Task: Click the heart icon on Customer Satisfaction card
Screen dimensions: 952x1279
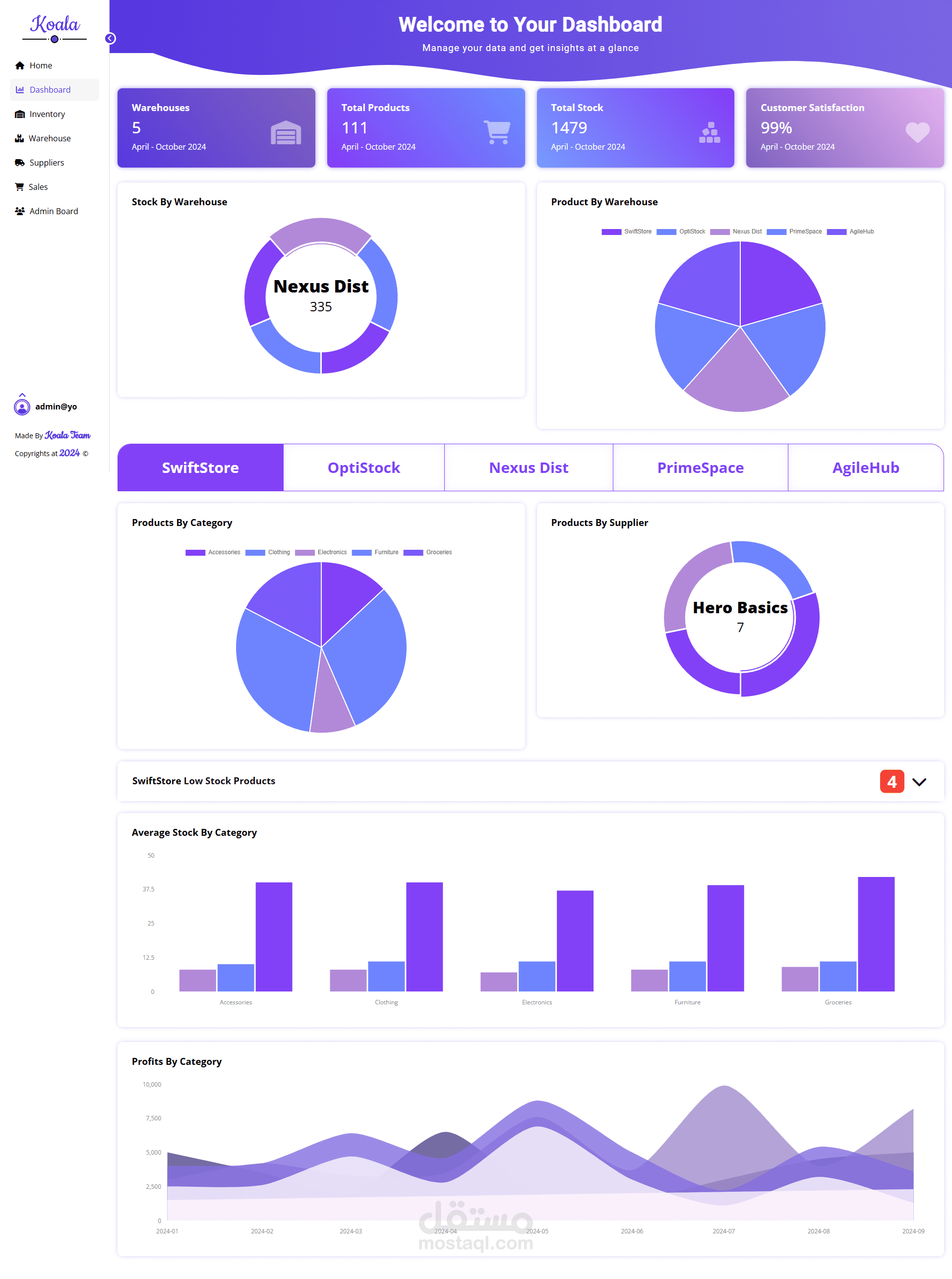Action: pos(917,132)
